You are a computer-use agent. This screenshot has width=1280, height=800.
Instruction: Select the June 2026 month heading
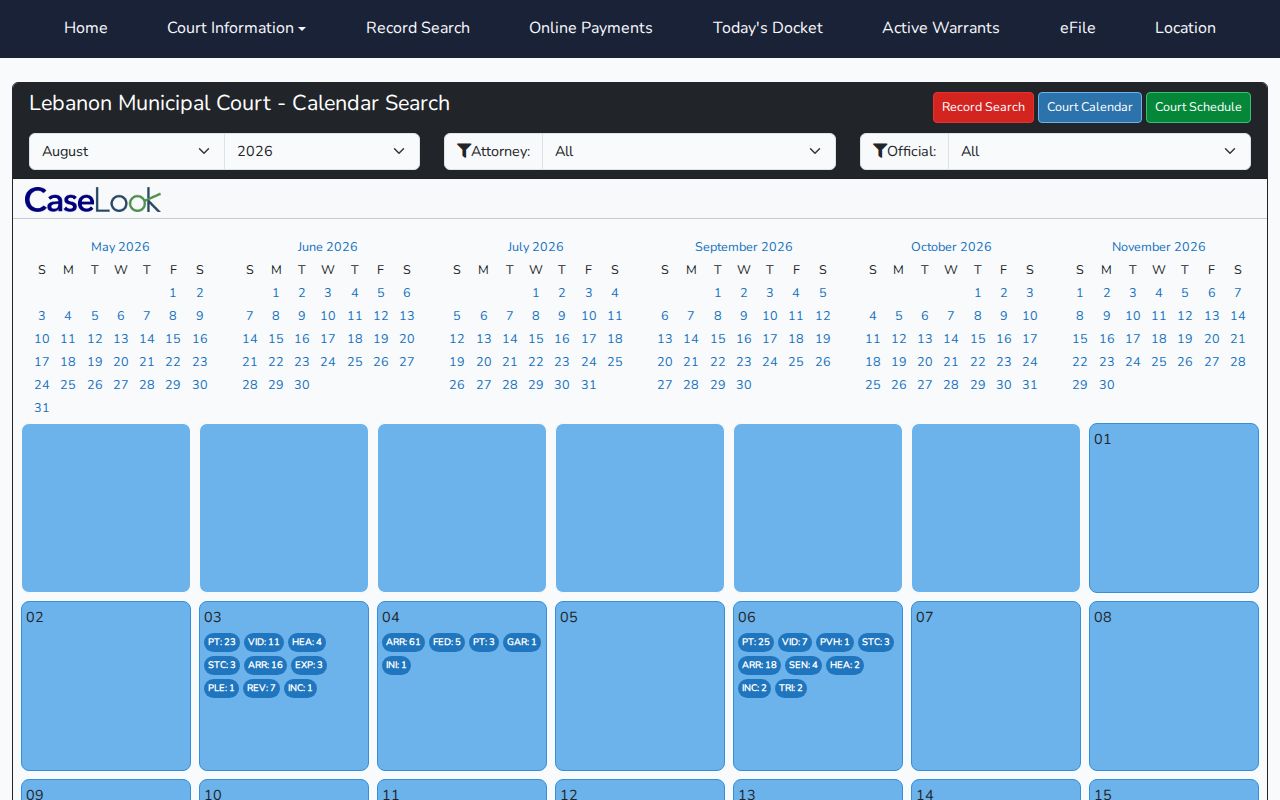pyautogui.click(x=327, y=247)
